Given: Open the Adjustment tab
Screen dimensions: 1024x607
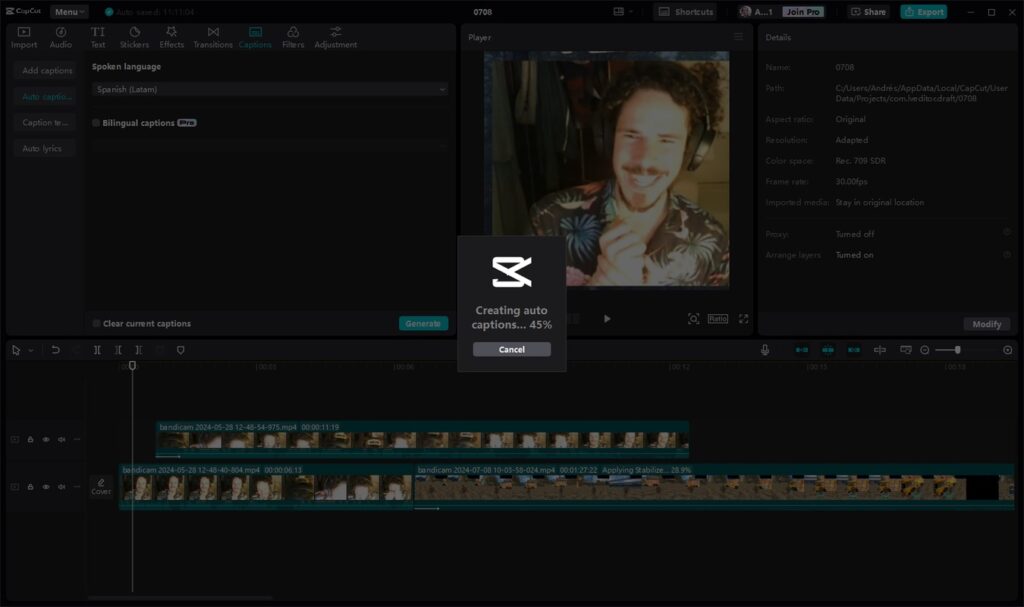Looking at the screenshot, I should (x=336, y=38).
